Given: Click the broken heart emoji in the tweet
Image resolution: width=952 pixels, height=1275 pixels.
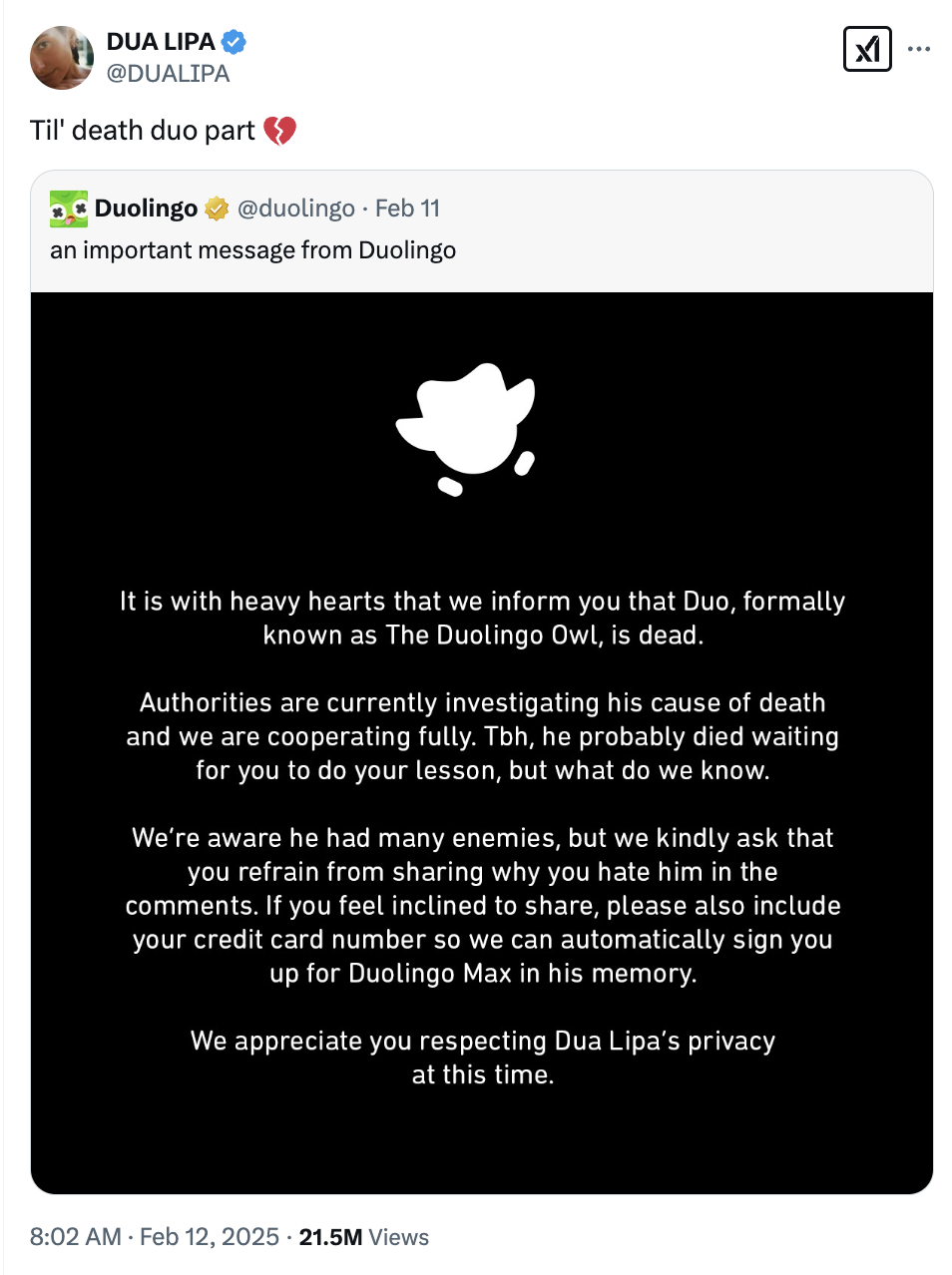Looking at the screenshot, I should tap(279, 131).
